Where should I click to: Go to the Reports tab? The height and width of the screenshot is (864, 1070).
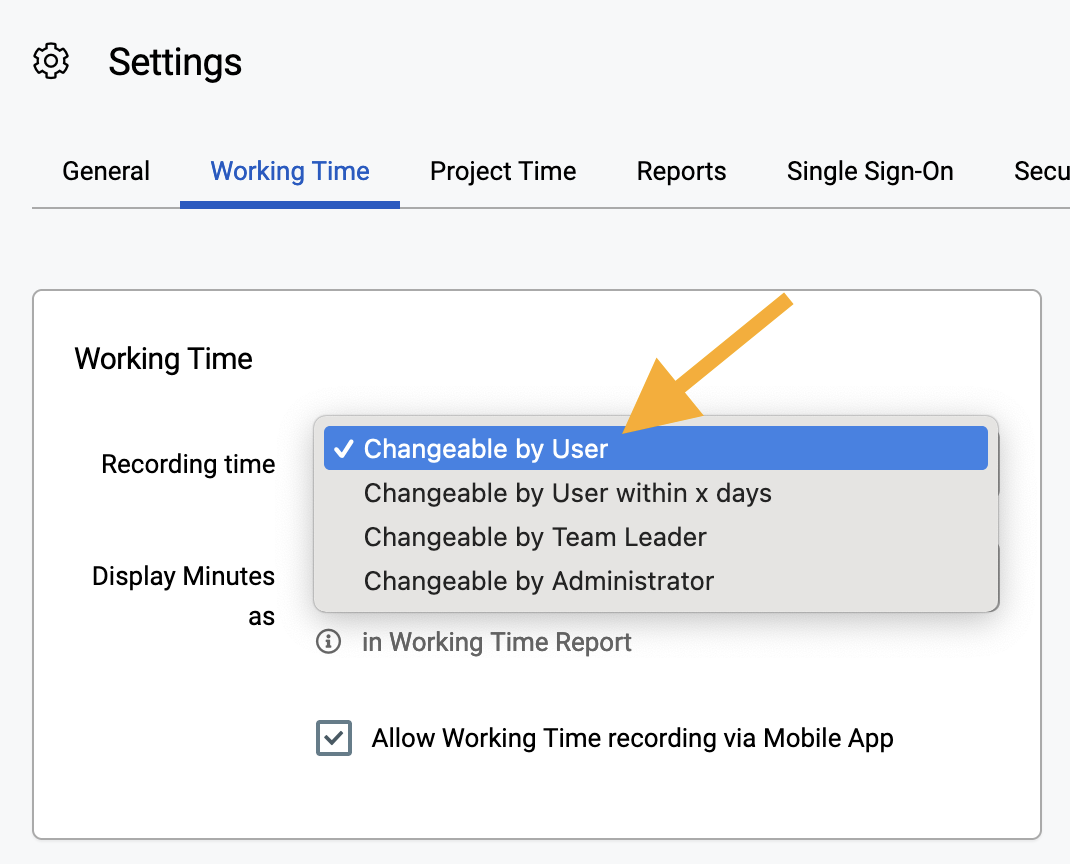(681, 171)
